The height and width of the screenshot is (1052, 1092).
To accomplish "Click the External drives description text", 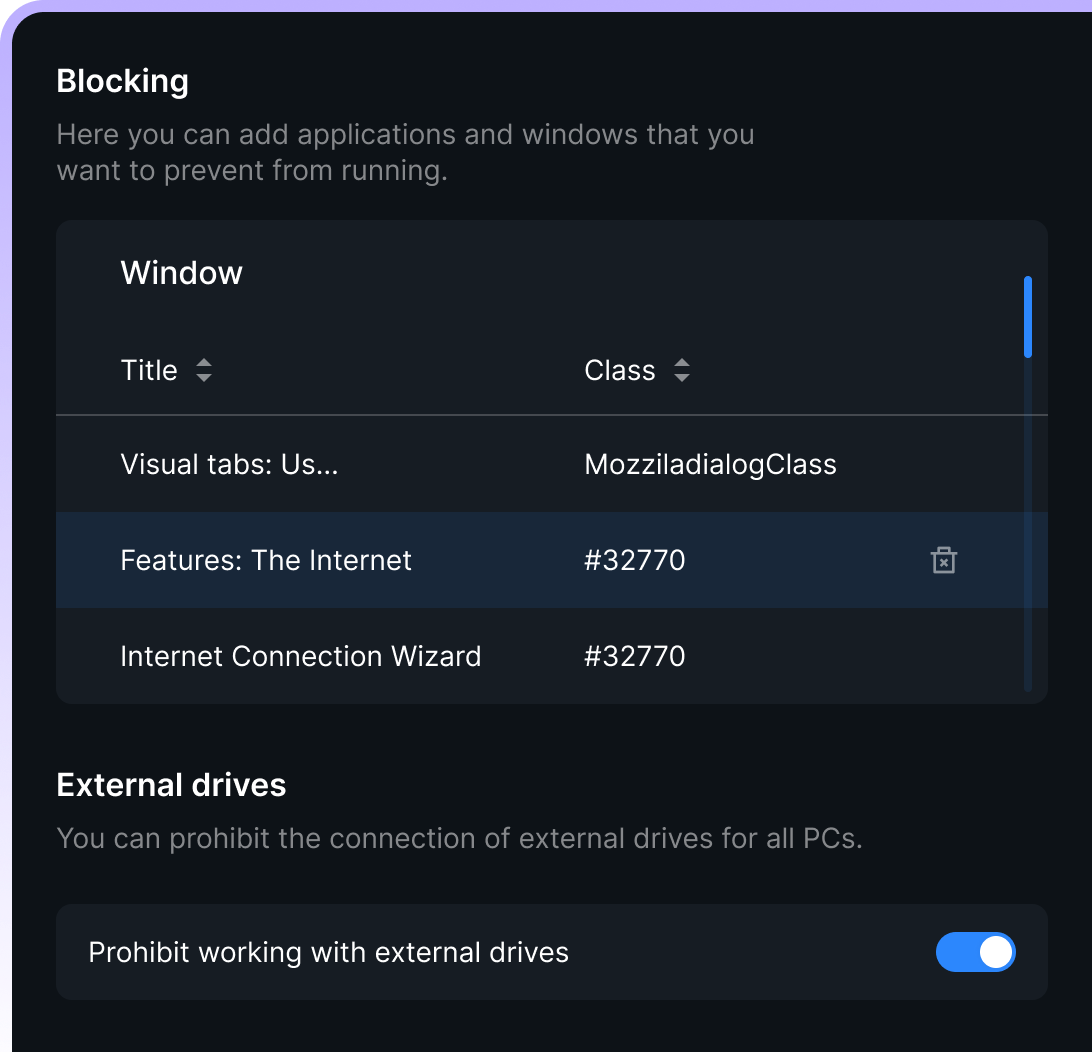I will [x=459, y=838].
